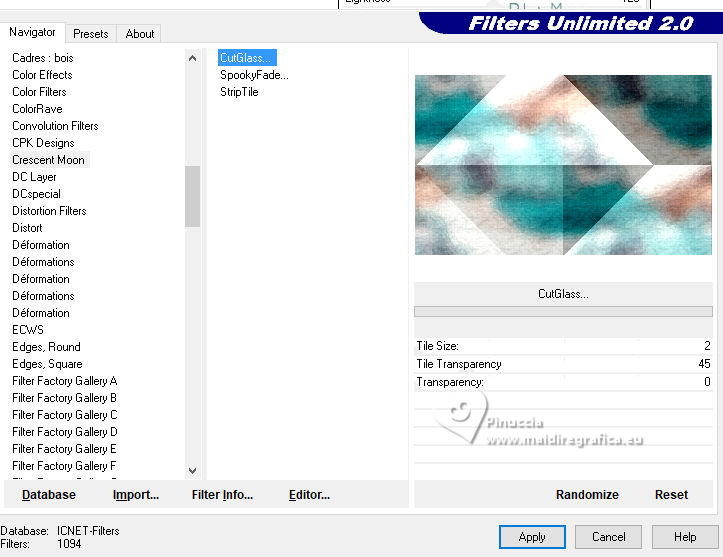The image size is (723, 557).
Task: Select the Convolution Filters category
Action: coord(55,126)
